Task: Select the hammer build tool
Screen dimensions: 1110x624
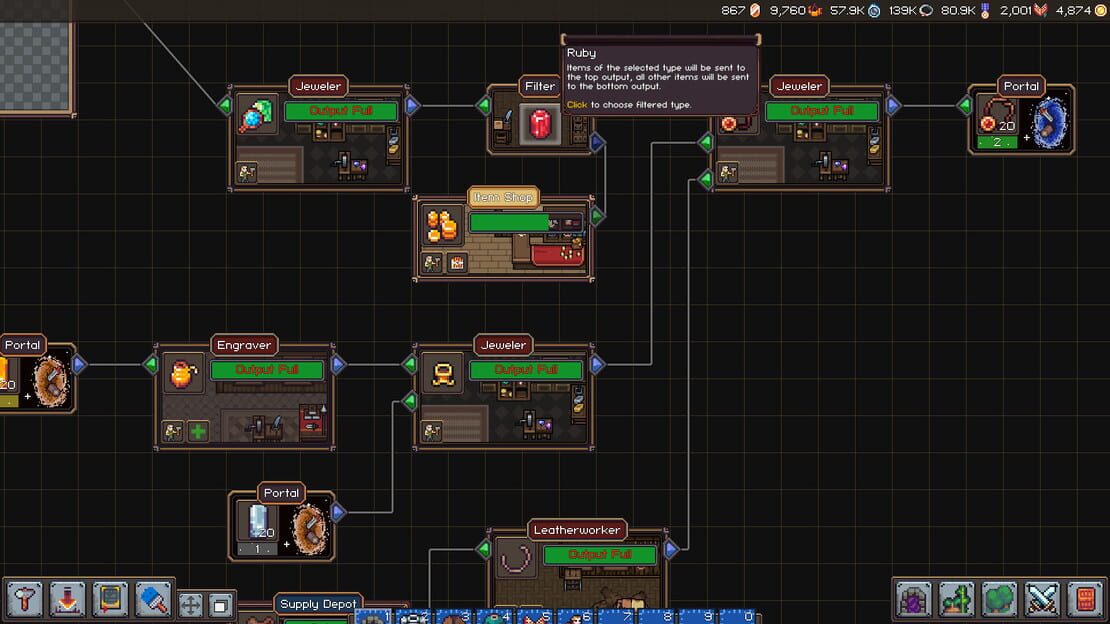Action: coord(25,600)
